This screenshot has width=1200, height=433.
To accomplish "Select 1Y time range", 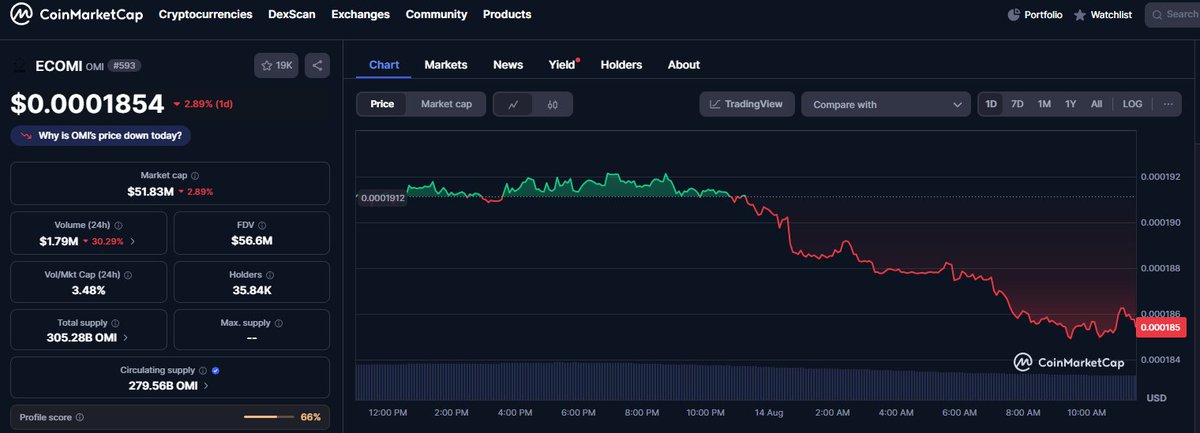I will point(1071,104).
